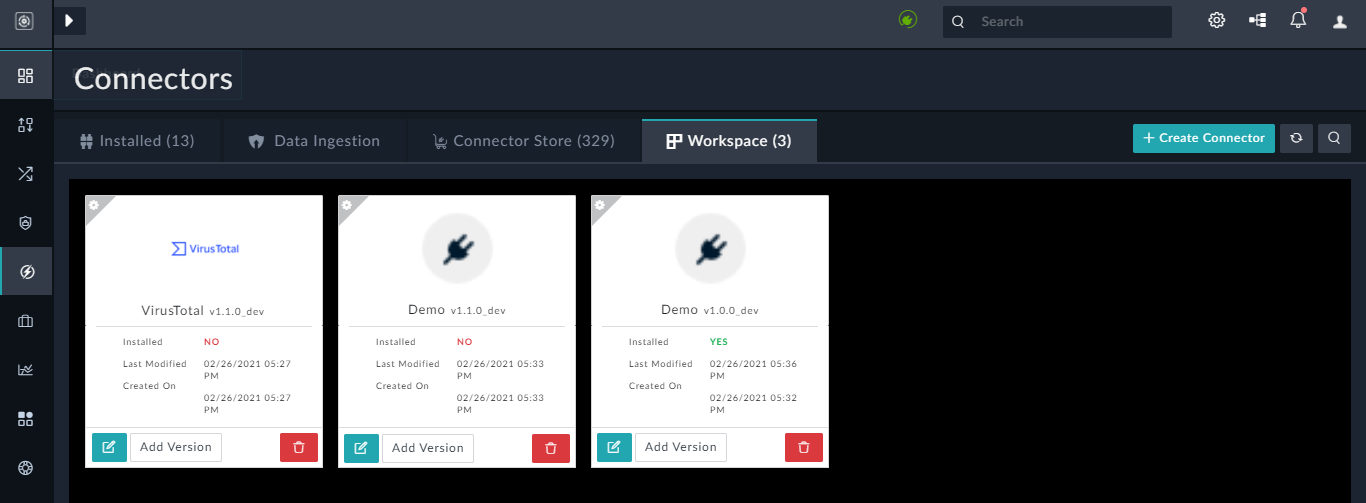Click Last Modified label on VirusTotal card
Image resolution: width=1366 pixels, height=503 pixels.
(155, 364)
